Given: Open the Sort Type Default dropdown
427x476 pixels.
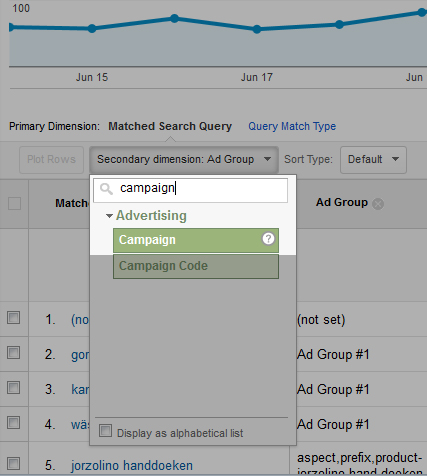Looking at the screenshot, I should (x=373, y=160).
